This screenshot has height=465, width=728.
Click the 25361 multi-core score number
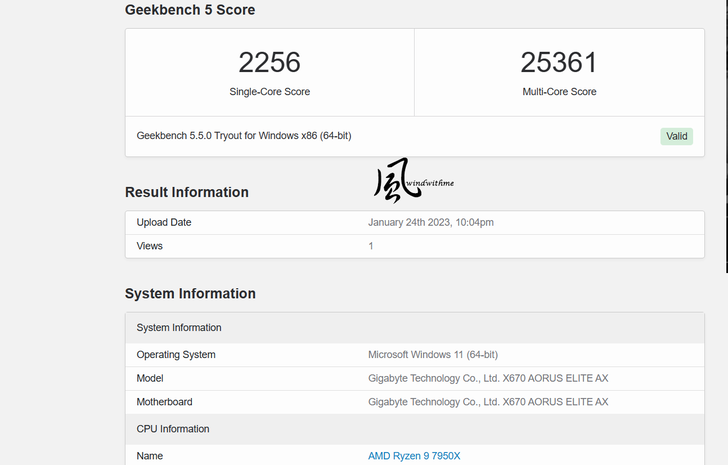click(558, 62)
